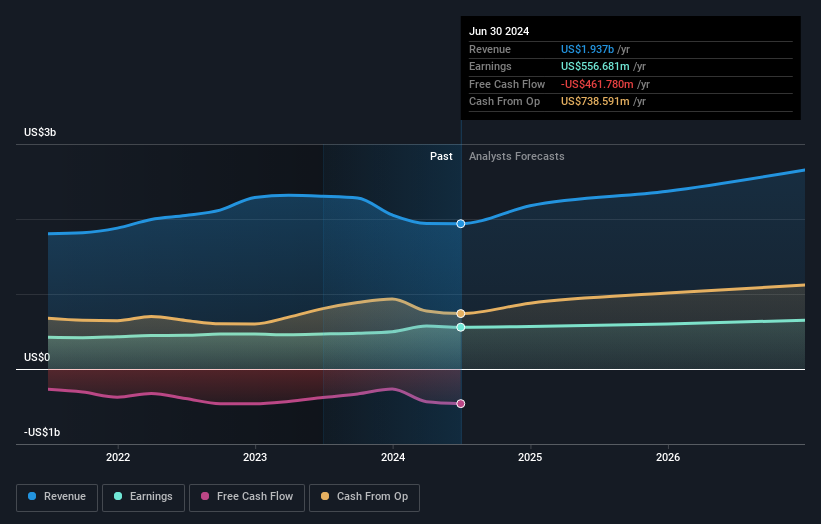Screen dimensions: 821x524
Task: Click the Past section label
Action: [441, 156]
